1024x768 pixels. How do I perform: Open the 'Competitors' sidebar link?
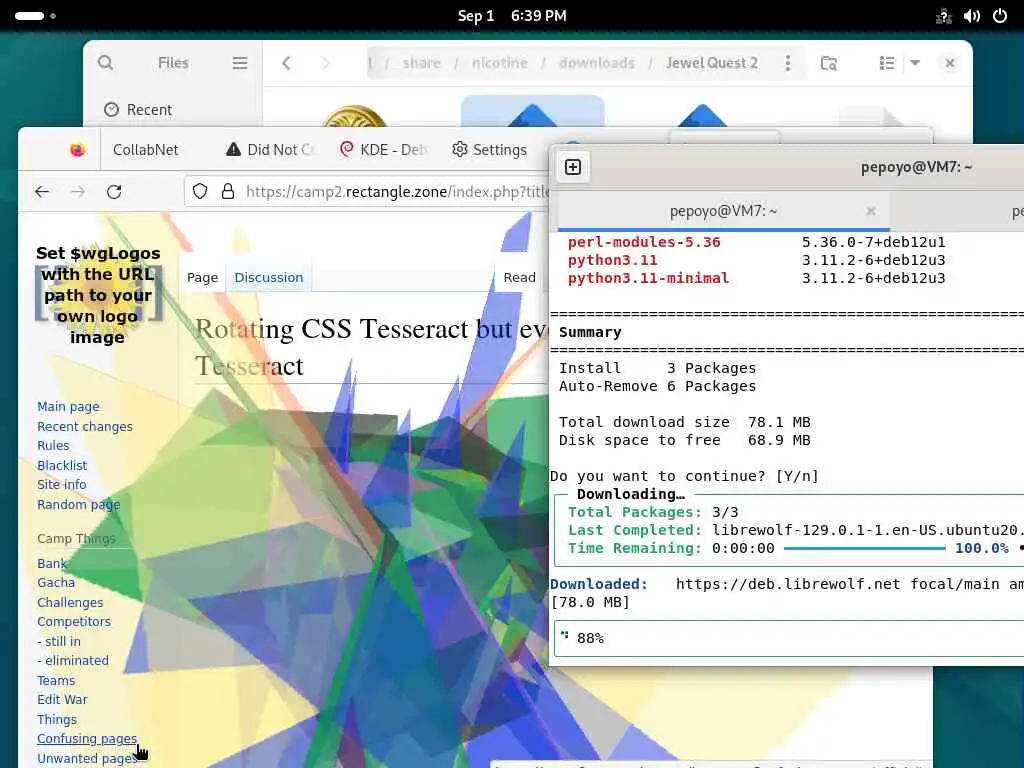[74, 622]
